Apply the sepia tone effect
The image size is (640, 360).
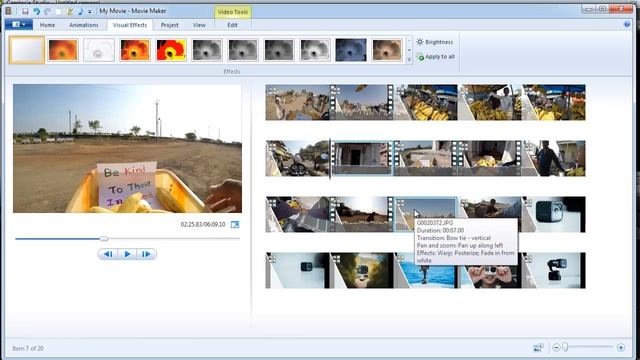387,50
